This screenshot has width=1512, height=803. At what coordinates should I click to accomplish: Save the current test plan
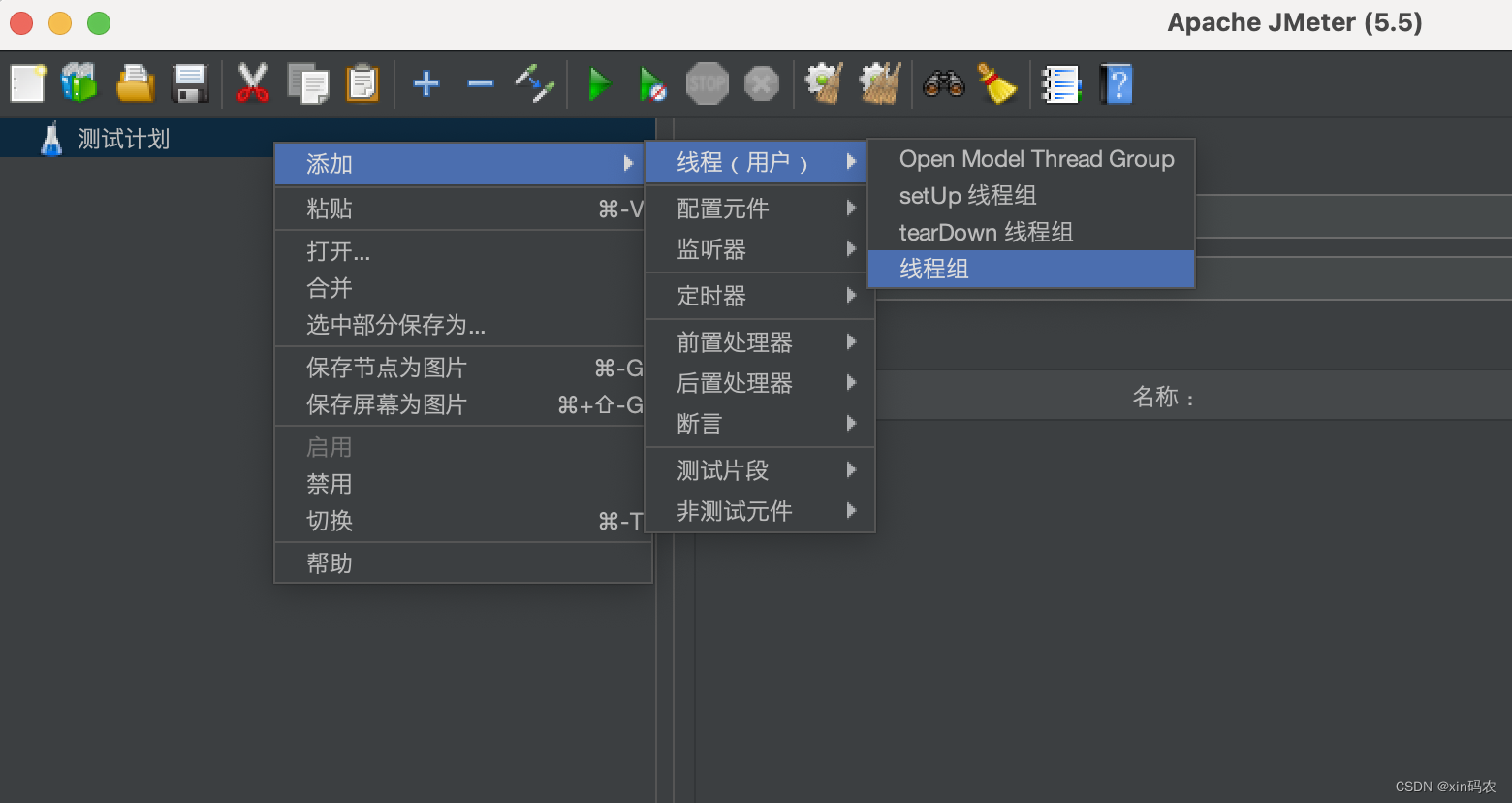click(x=190, y=83)
